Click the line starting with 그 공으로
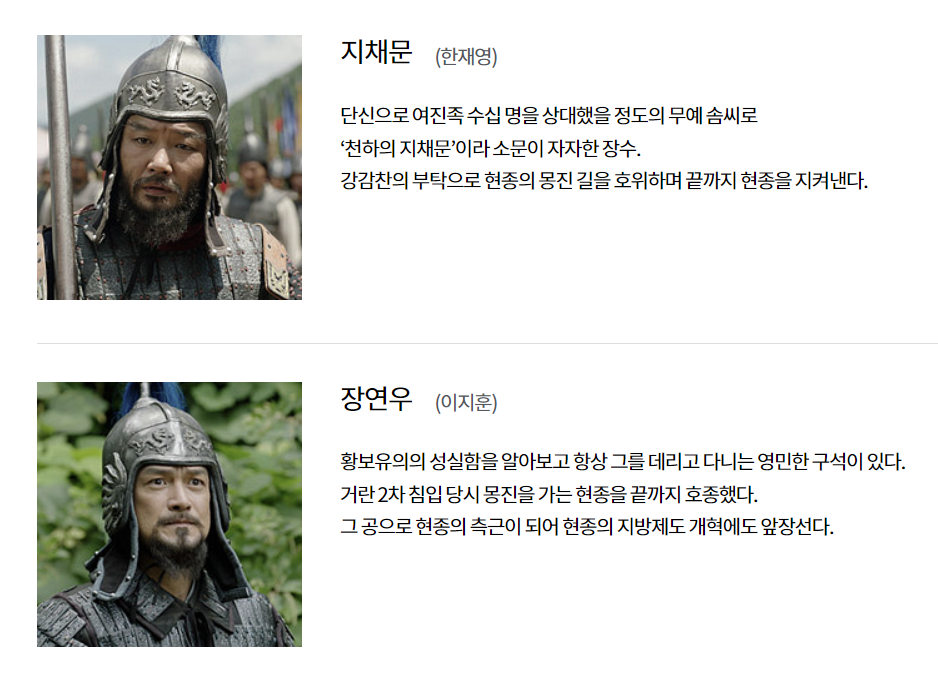Screen dimensions: 938x677 pos(587,526)
